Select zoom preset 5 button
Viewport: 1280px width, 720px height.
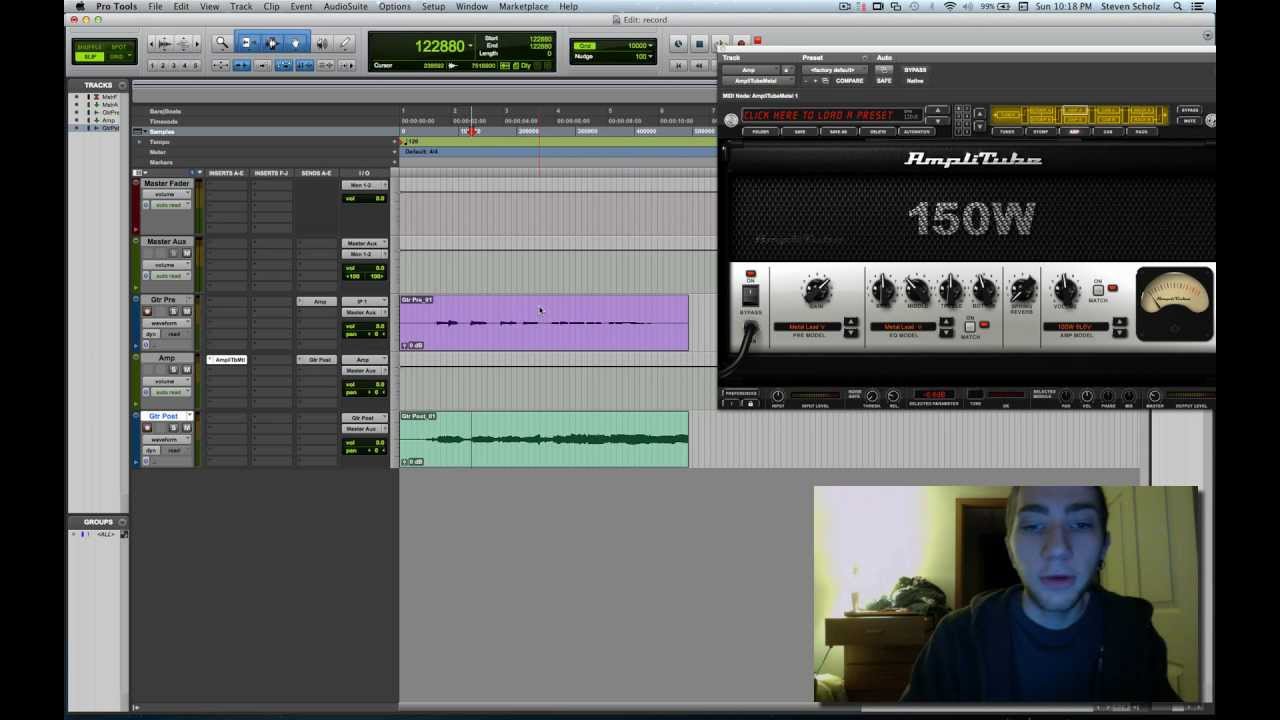pos(195,66)
